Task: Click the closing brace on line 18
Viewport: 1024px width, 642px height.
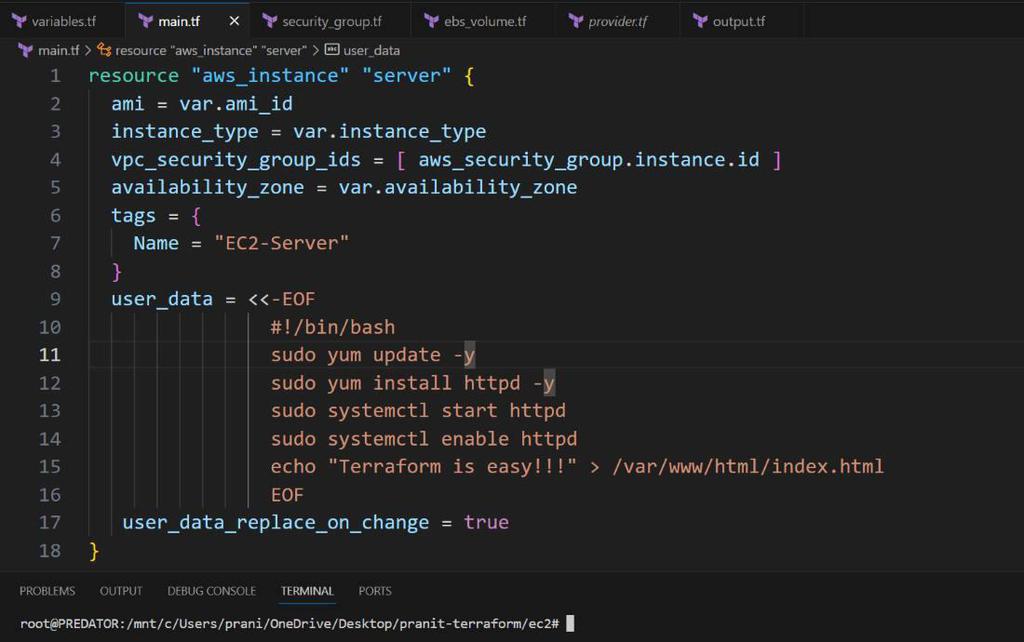Action: pyautogui.click(x=94, y=551)
